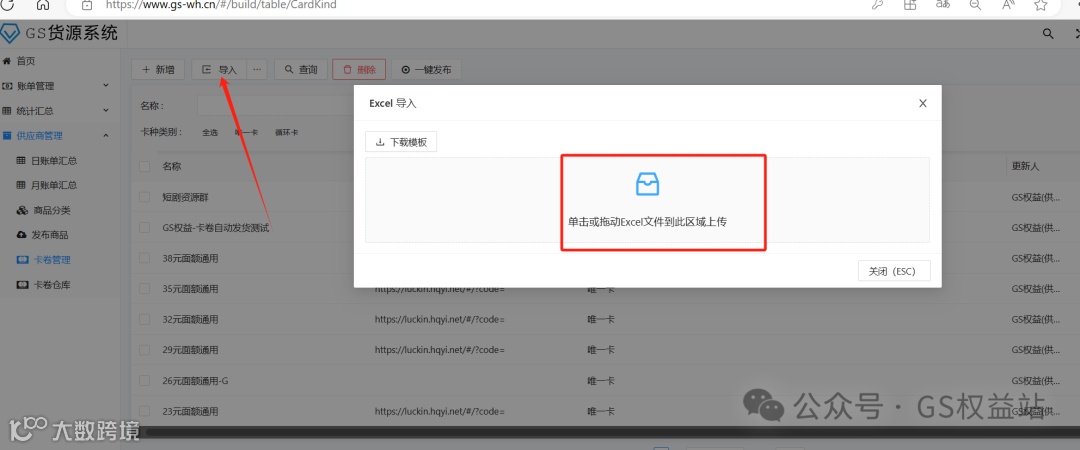1080x450 pixels.
Task: Tick the checkbox for GS权益-卡卷自动发货测试
Action: pyautogui.click(x=144, y=227)
